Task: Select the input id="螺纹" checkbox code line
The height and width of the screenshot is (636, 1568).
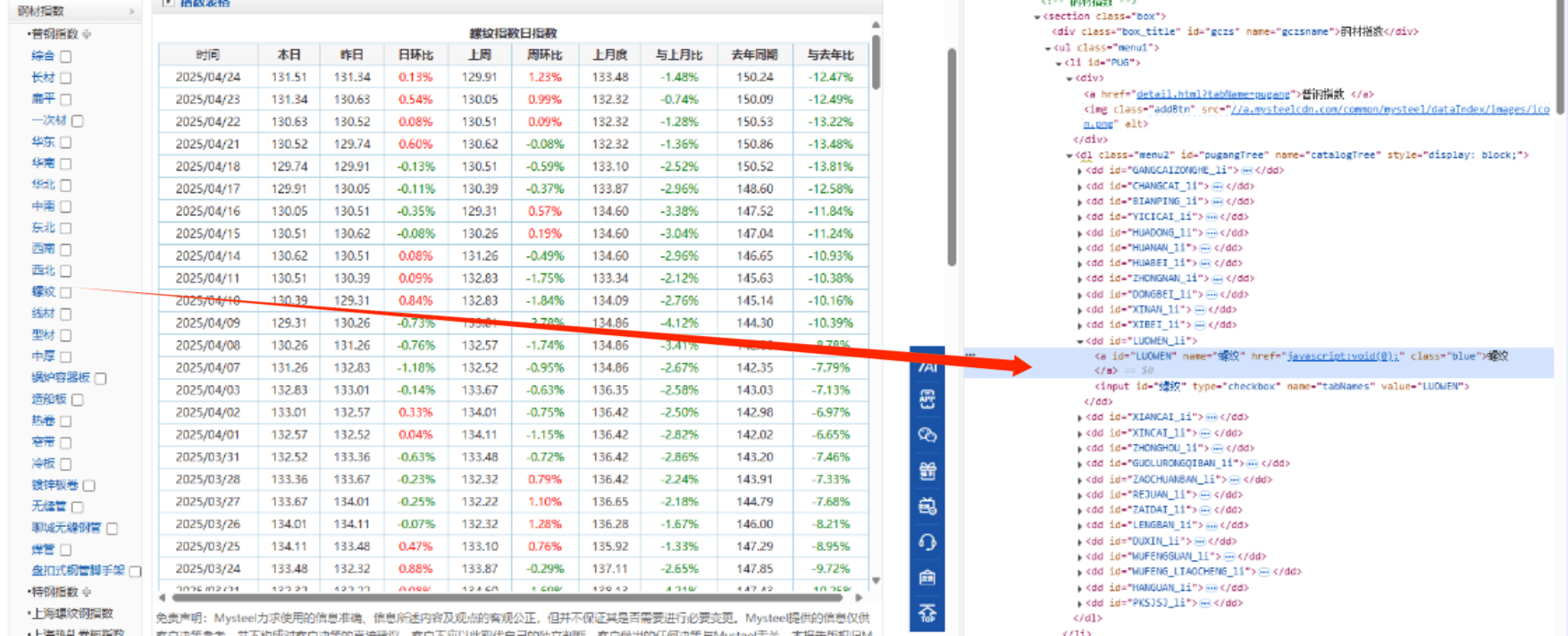Action: pos(1282,387)
